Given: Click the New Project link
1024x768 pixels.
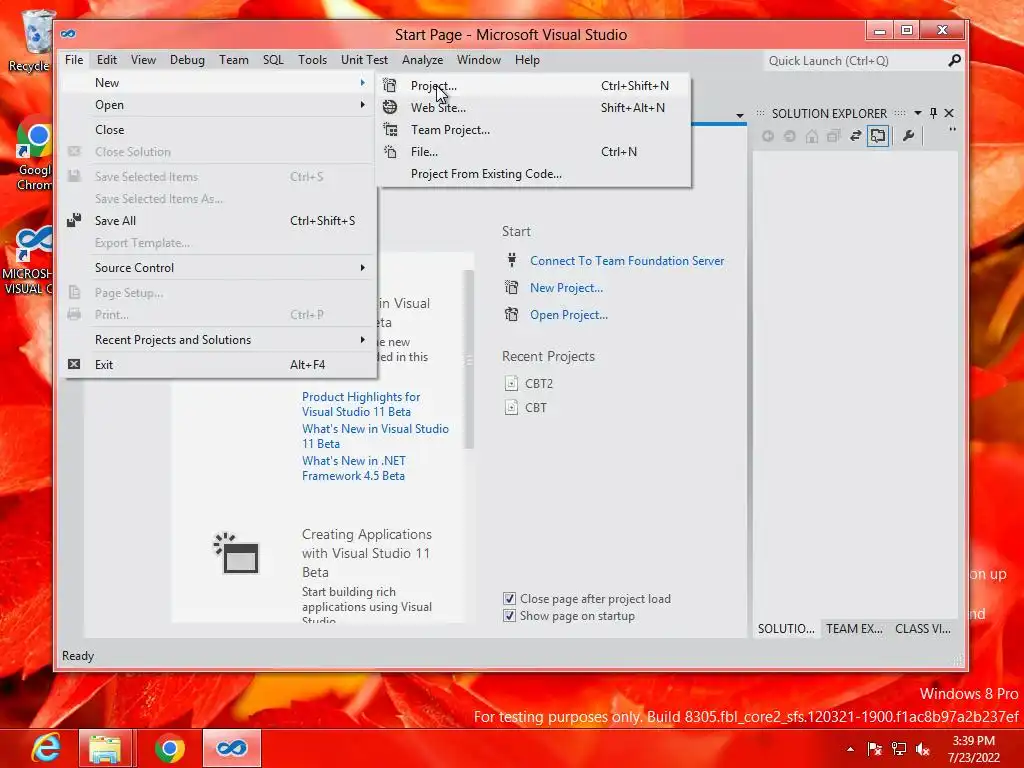Looking at the screenshot, I should [x=566, y=287].
